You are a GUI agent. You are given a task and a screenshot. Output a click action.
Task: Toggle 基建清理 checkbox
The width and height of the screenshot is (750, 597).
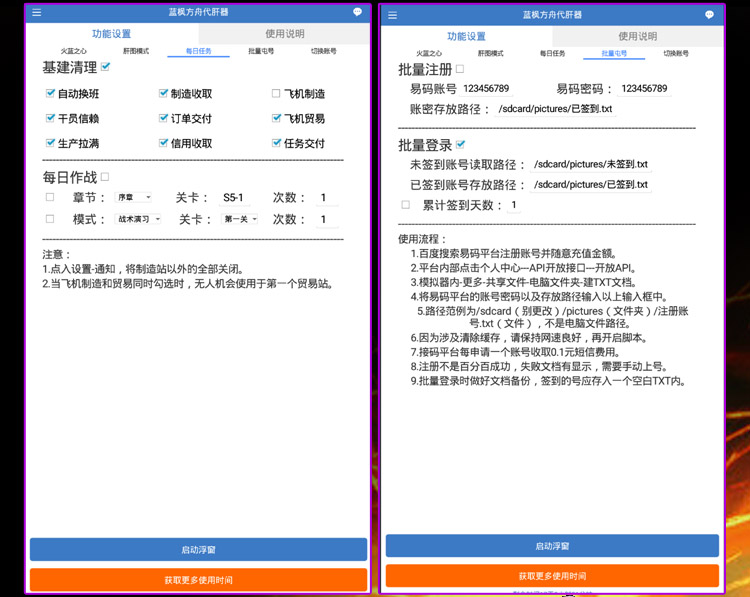click(105, 67)
